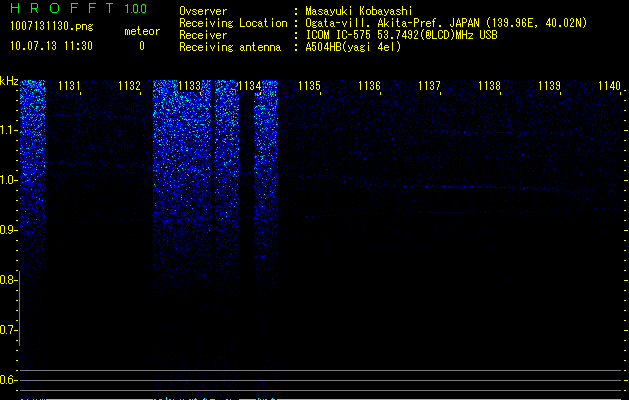This screenshot has height=400, width=629.
Task: Click the kHz axis unit label
Action: [9, 81]
